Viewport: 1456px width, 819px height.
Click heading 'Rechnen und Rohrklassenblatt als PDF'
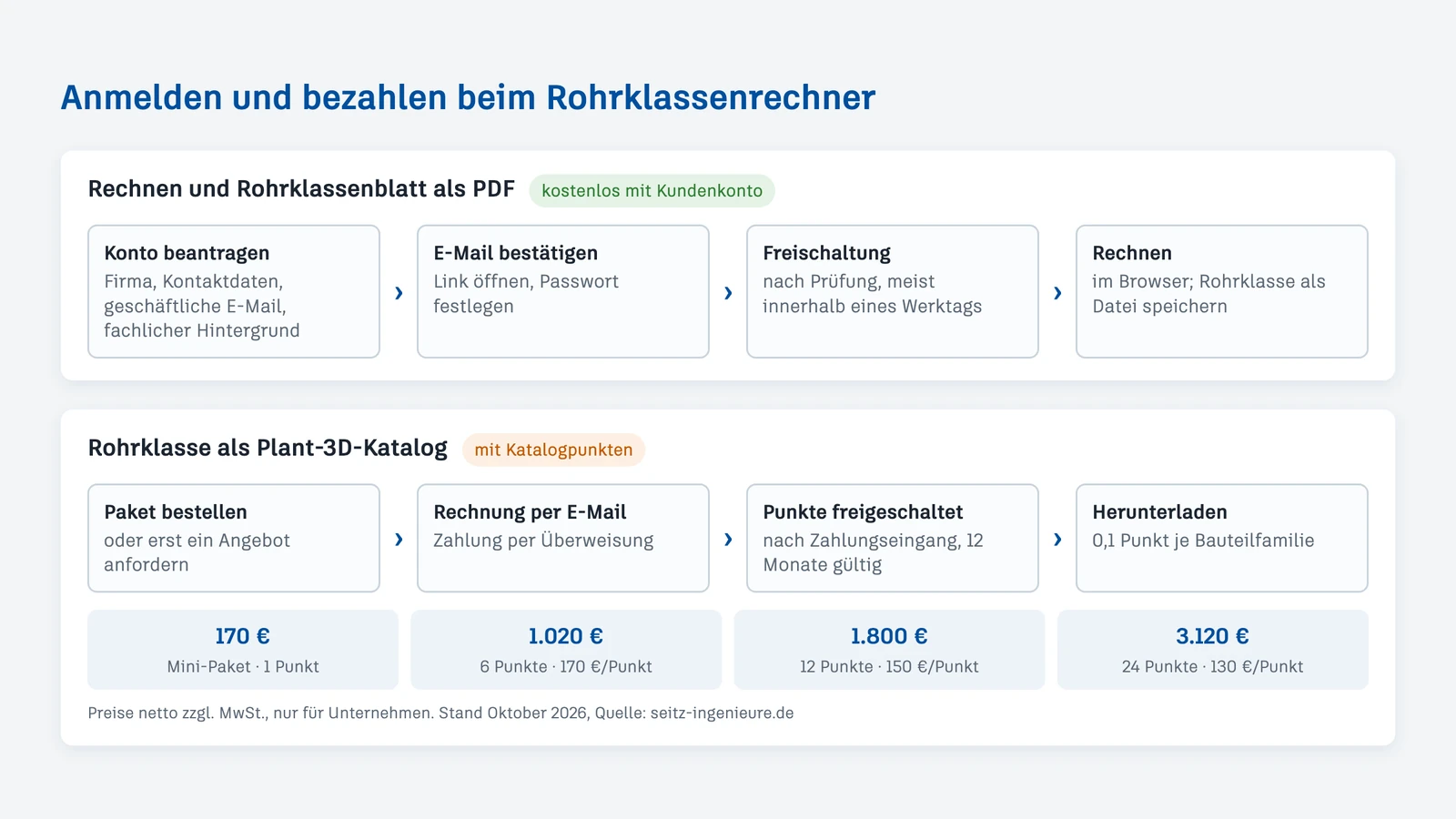301,188
